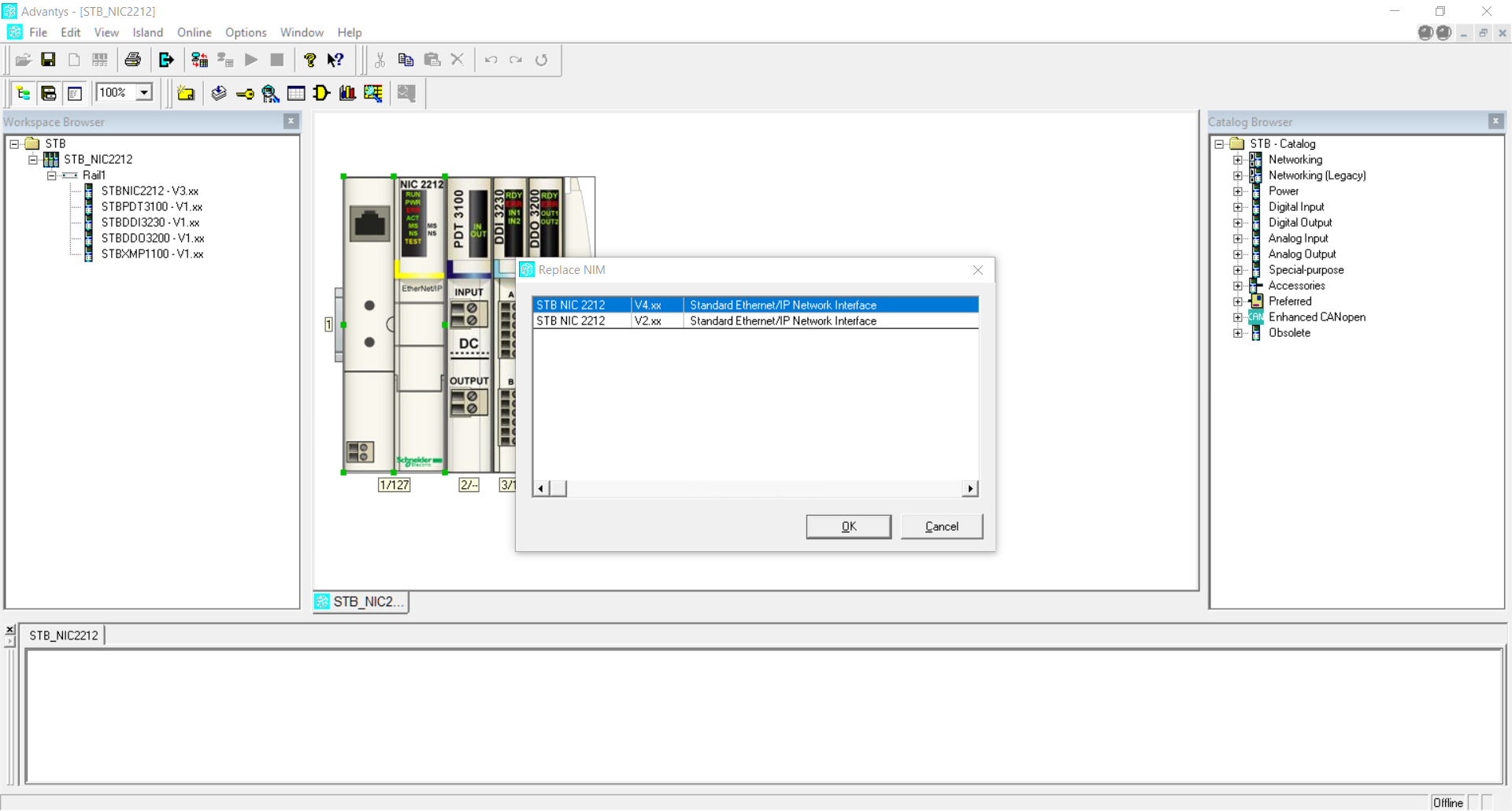
Task: Select STBPDT3100 - V1.xx tree item
Action: point(152,206)
